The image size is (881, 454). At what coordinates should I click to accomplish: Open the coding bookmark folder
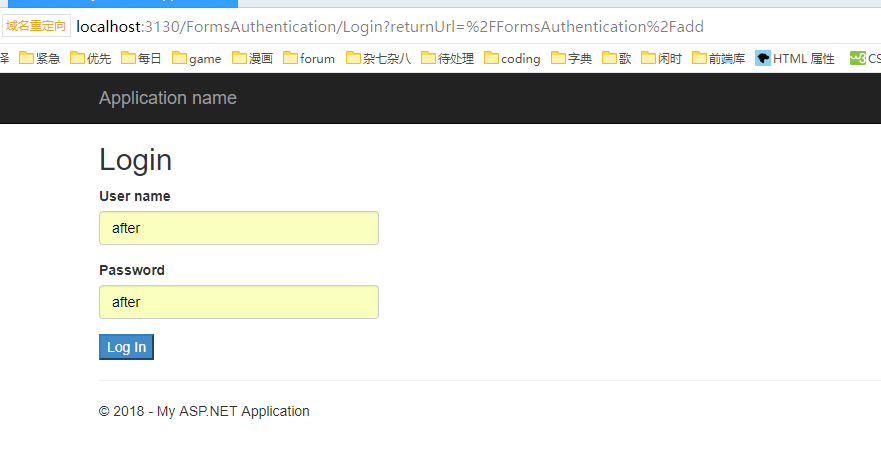point(512,59)
